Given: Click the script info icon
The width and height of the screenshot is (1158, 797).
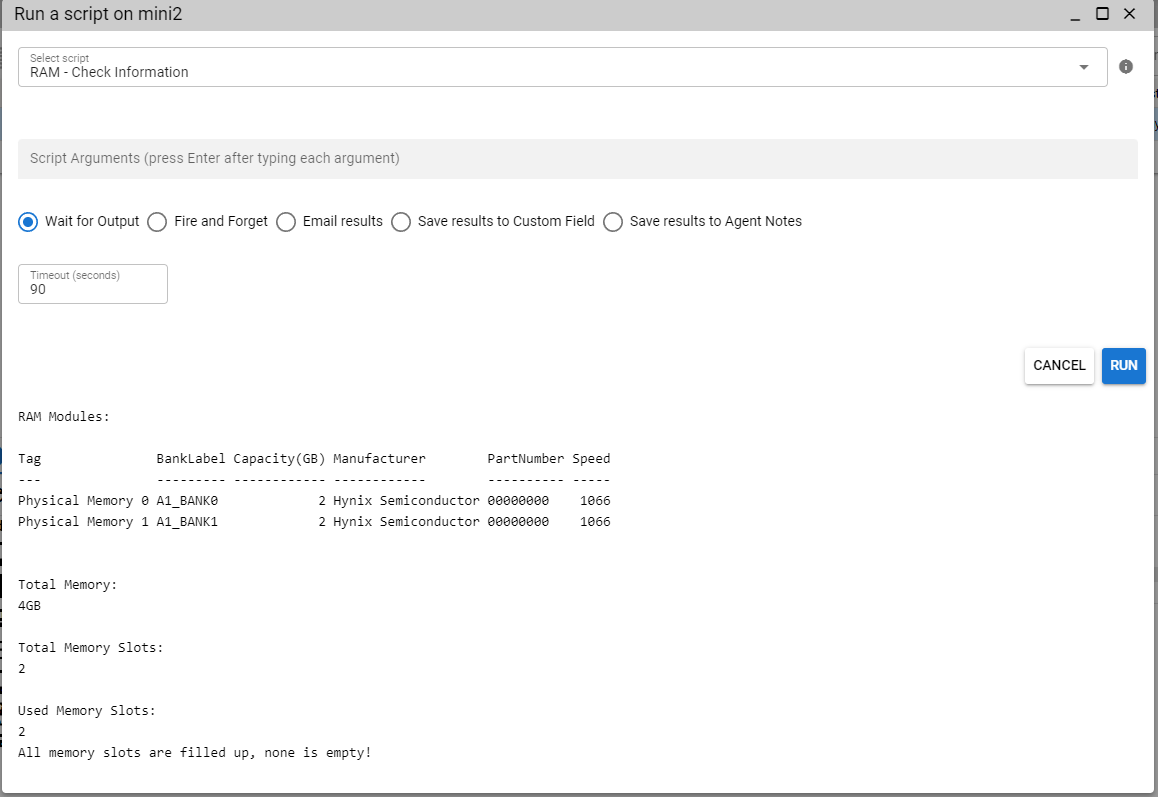Looking at the screenshot, I should 1126,66.
